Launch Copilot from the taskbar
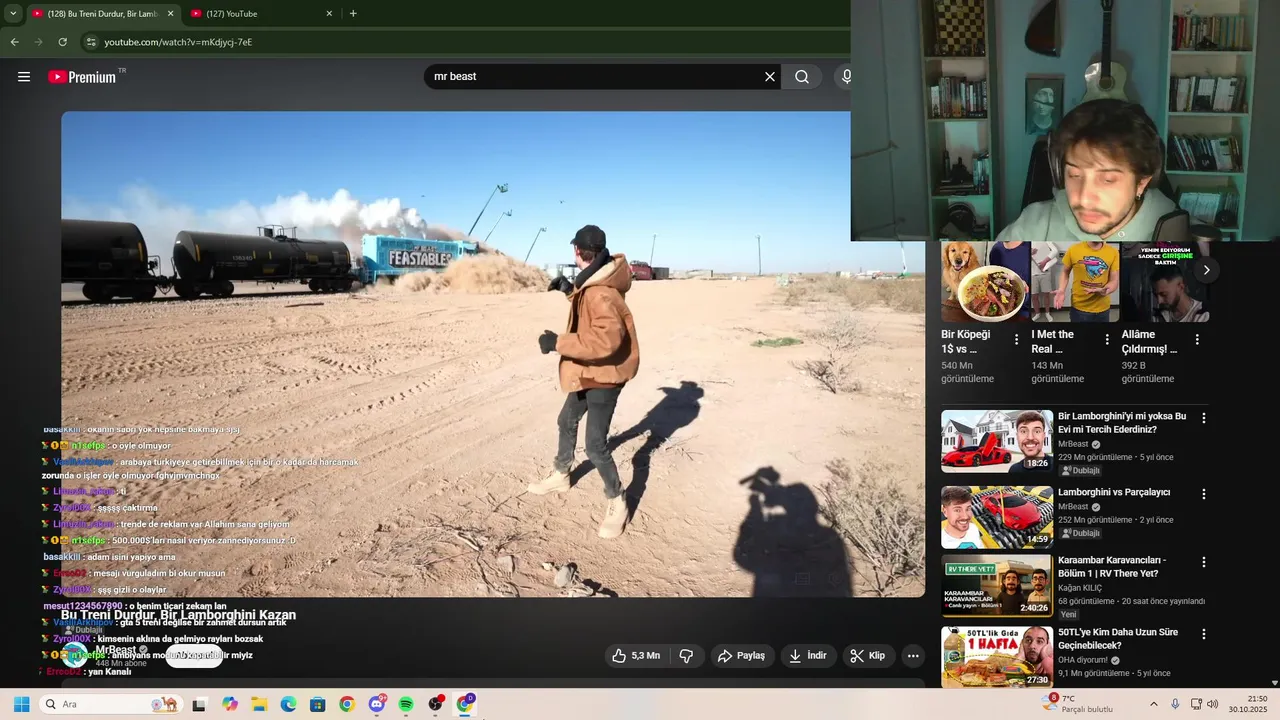 (x=230, y=704)
